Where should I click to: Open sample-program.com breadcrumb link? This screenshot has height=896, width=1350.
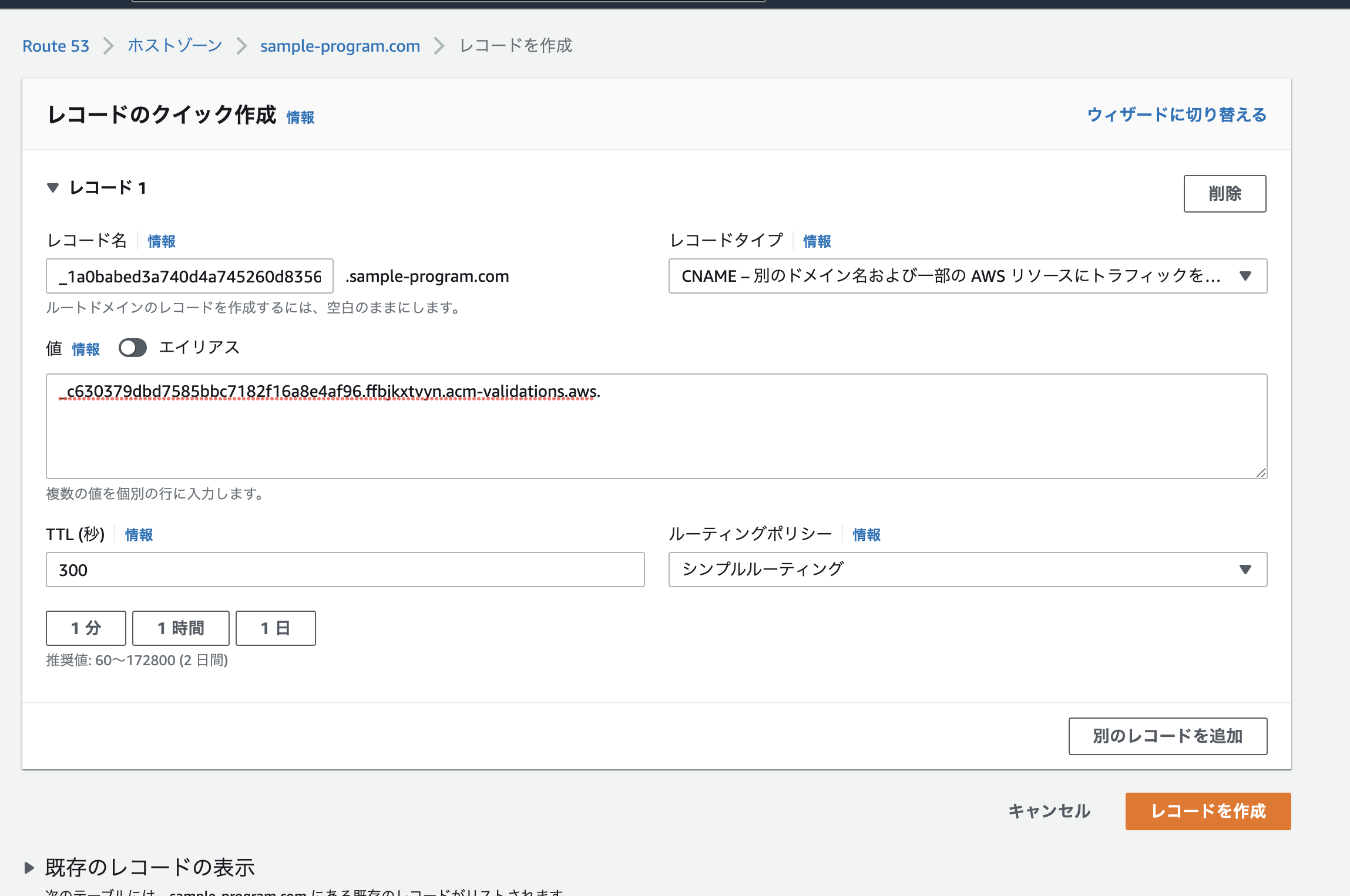340,46
